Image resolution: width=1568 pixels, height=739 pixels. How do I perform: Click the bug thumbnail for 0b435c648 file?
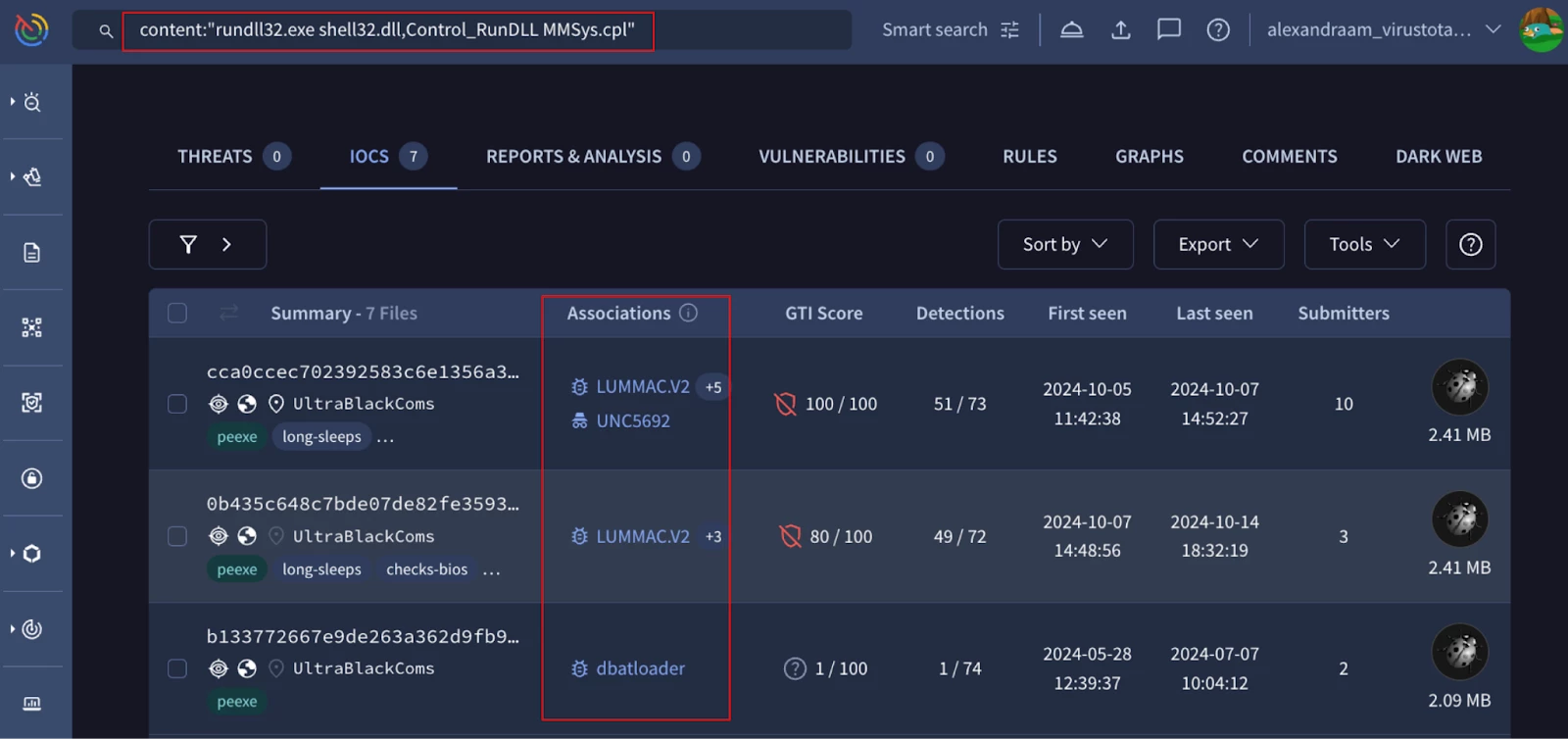[1460, 519]
